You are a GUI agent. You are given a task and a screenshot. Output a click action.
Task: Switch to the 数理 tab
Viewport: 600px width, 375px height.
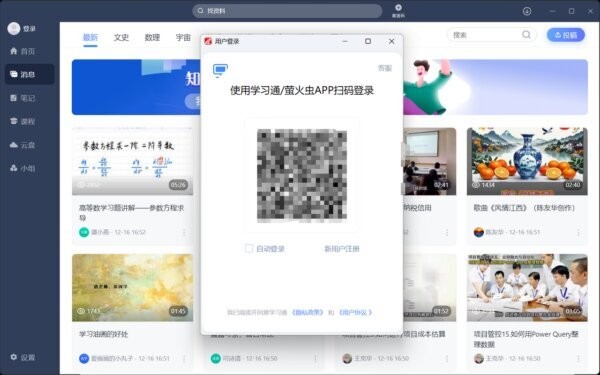152,38
